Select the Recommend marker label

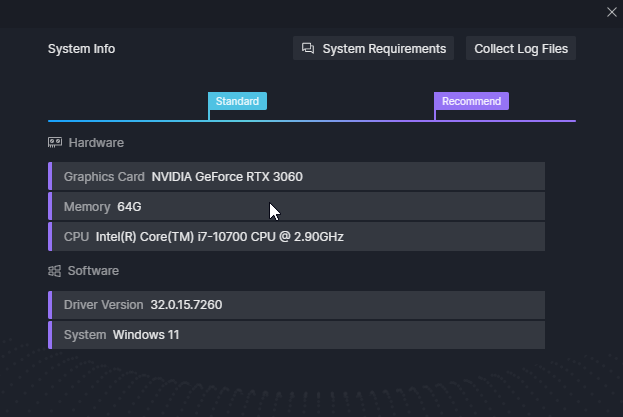pyautogui.click(x=471, y=101)
